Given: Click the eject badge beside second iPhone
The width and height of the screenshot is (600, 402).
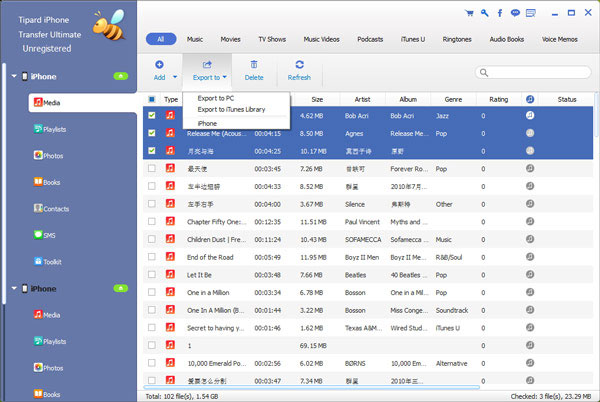Looking at the screenshot, I should (x=121, y=288).
